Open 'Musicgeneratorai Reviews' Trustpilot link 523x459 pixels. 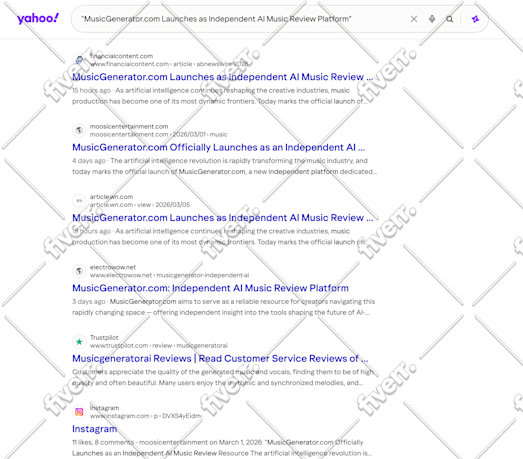(220, 359)
